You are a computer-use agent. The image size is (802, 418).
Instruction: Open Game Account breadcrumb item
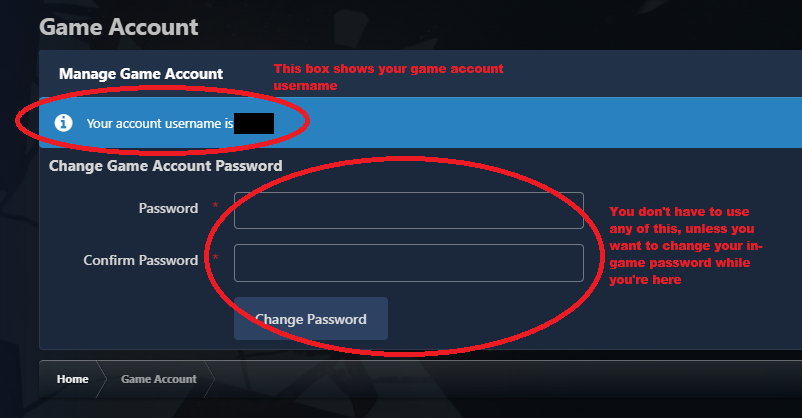(x=159, y=379)
